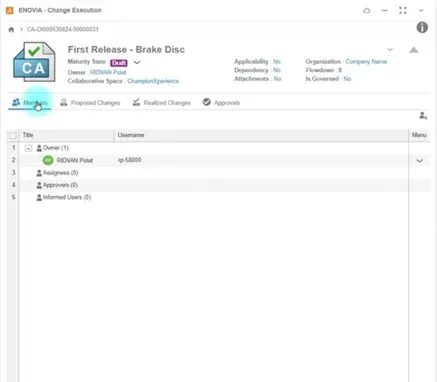
Task: Click the Menu column header
Action: click(x=419, y=135)
